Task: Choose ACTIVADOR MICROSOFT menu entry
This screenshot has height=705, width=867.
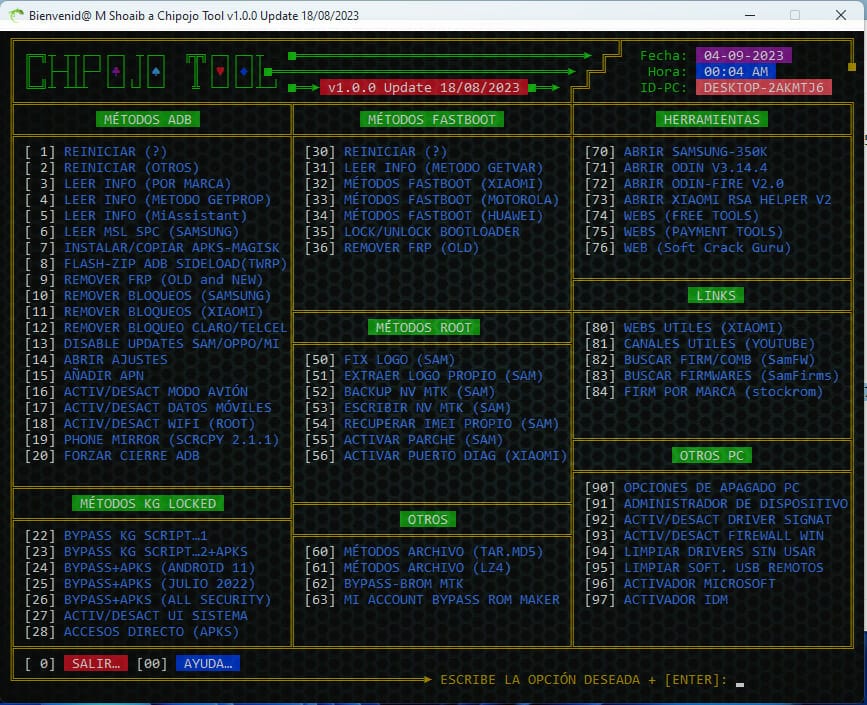Action: click(699, 583)
